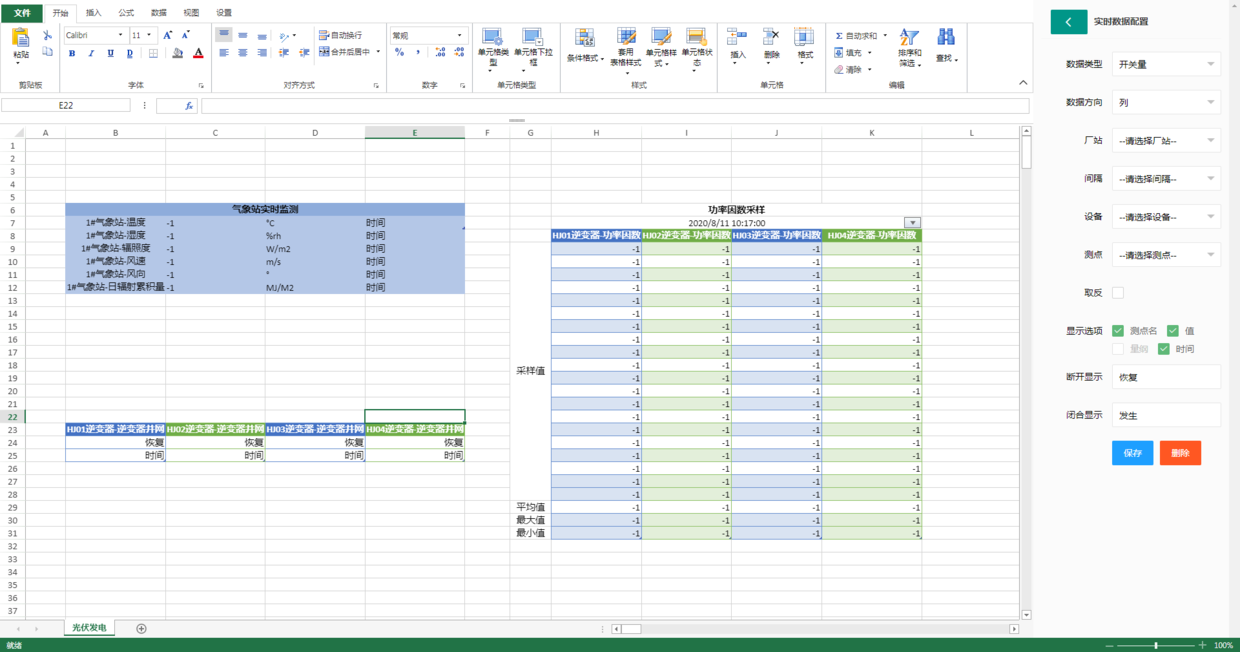Open the 数据方向 dropdown

[1166, 102]
